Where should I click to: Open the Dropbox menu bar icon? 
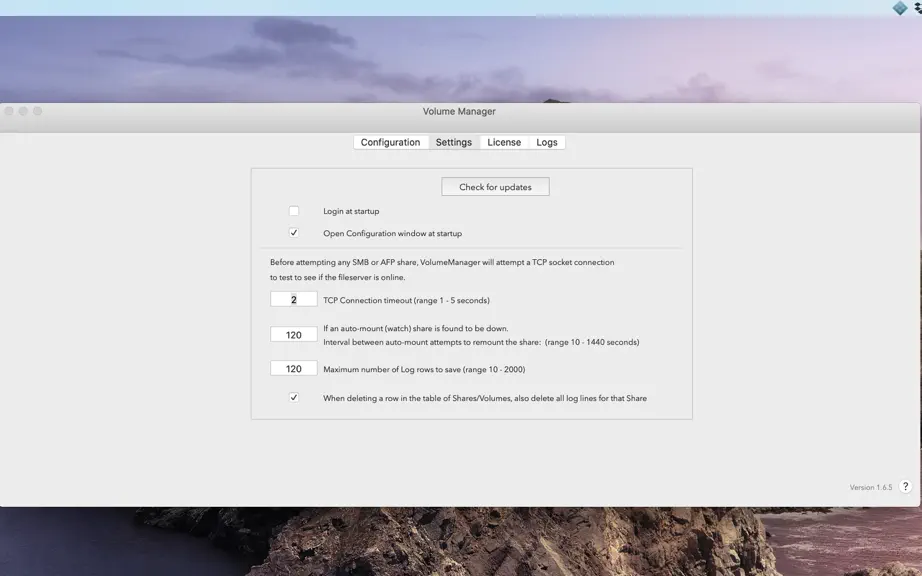pyautogui.click(x=918, y=8)
